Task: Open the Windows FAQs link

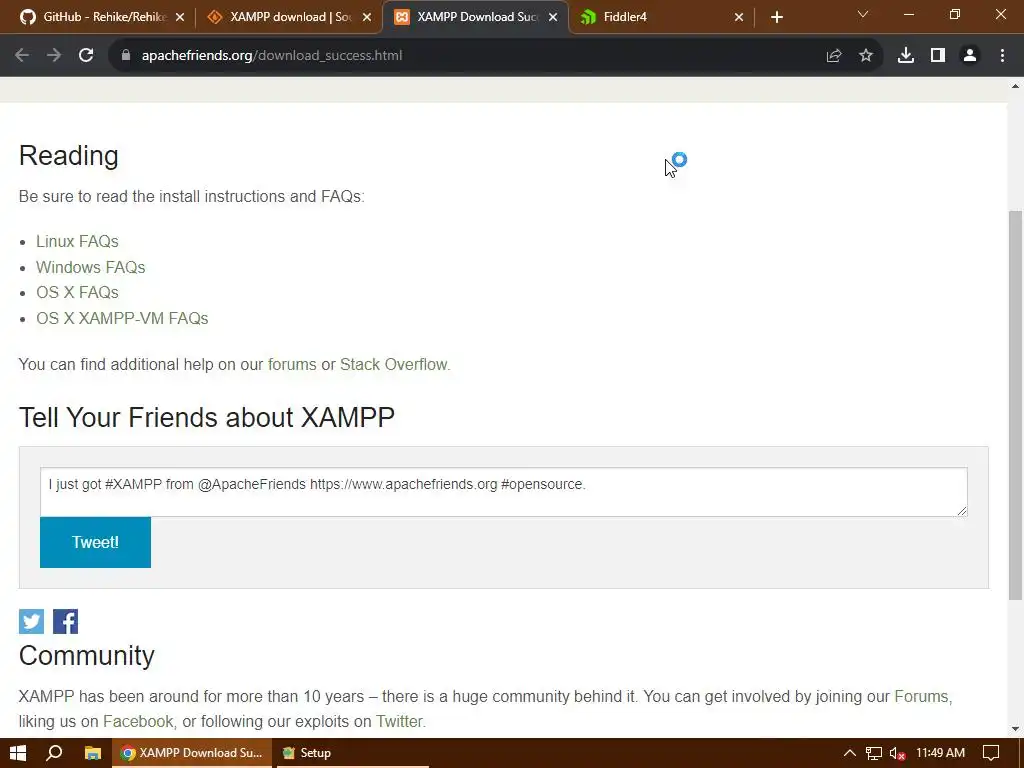Action: (x=90, y=267)
